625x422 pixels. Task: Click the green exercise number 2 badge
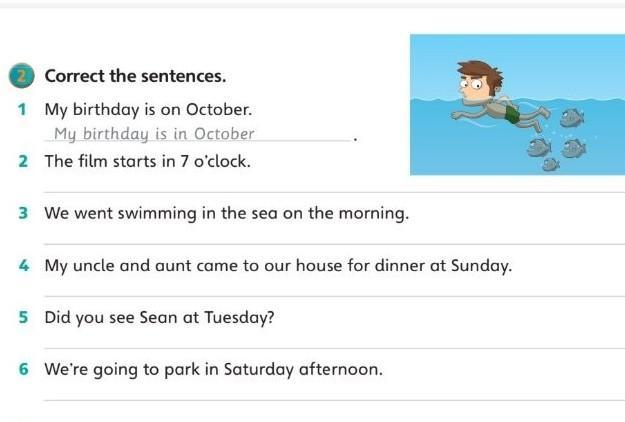[x=25, y=77]
